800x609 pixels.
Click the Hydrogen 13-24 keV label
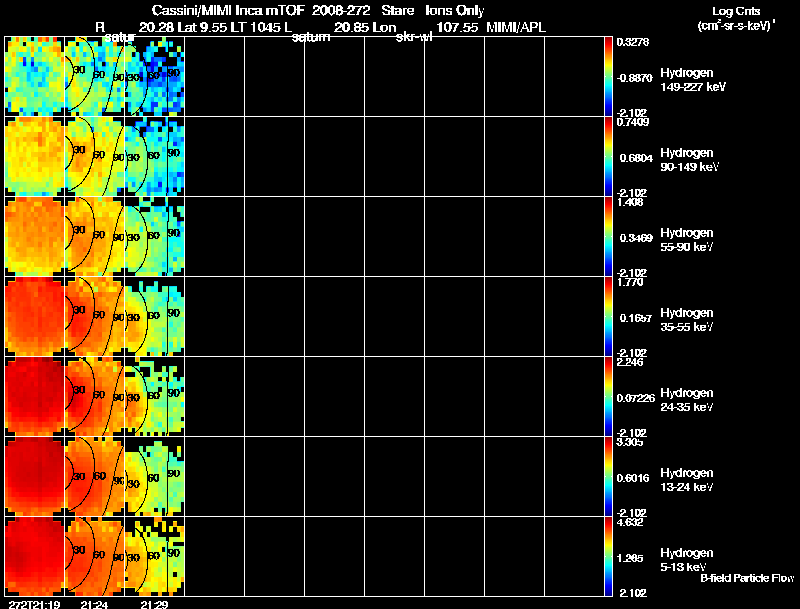[x=687, y=480]
